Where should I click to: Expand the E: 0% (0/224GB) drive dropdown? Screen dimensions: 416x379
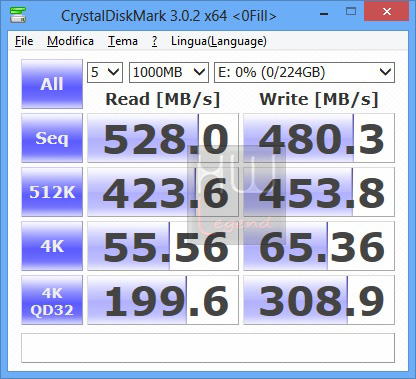point(304,72)
